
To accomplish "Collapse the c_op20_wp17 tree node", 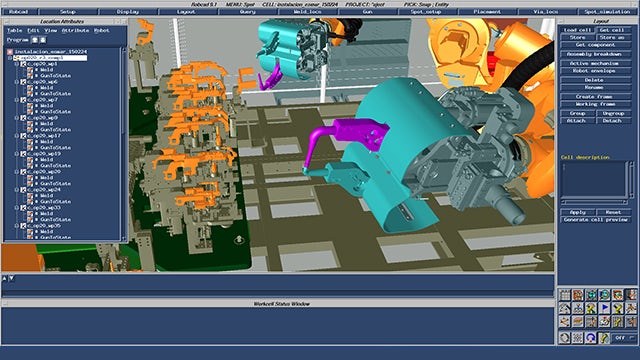I will tap(17, 136).
